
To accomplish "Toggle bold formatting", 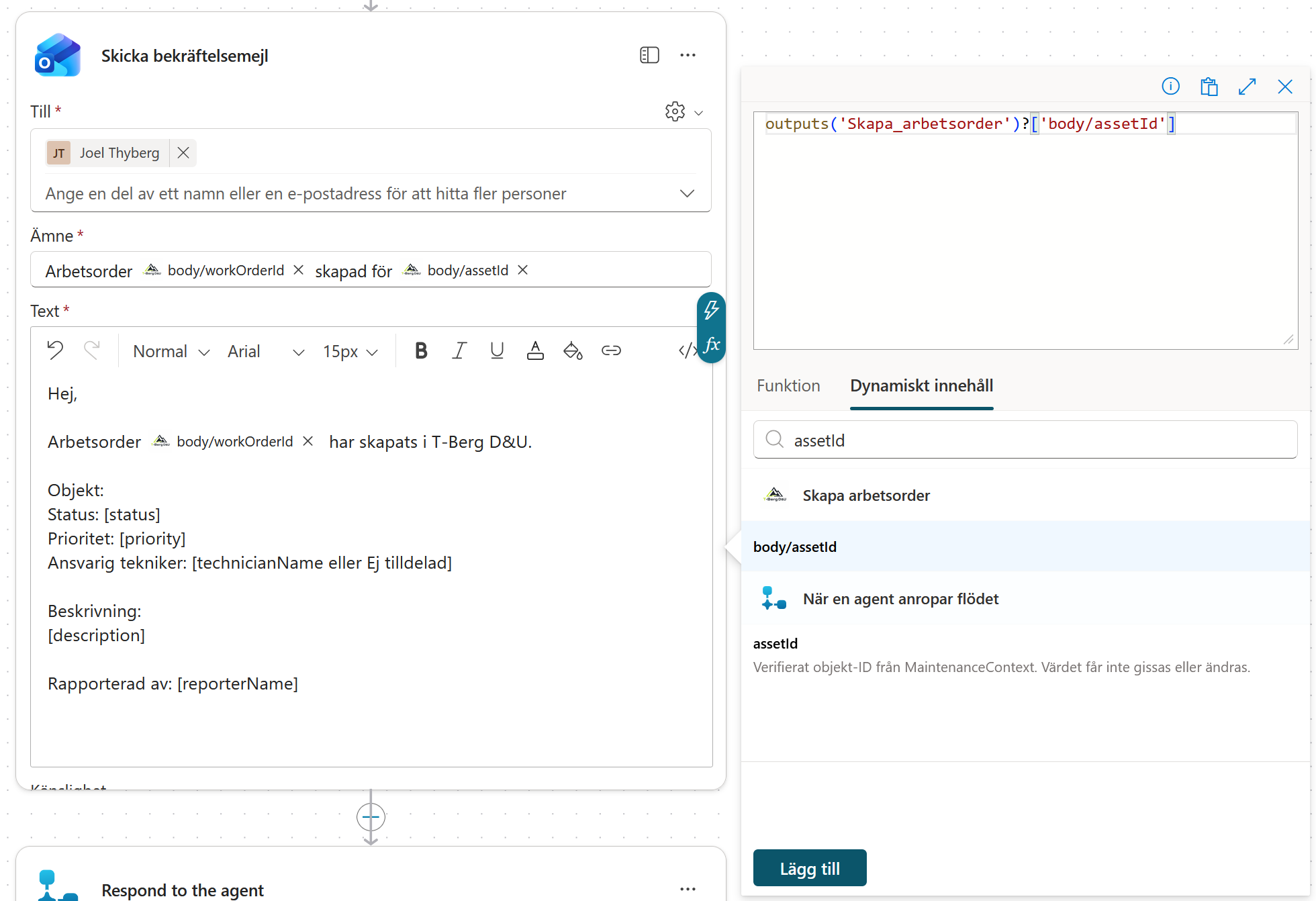I will [421, 350].
